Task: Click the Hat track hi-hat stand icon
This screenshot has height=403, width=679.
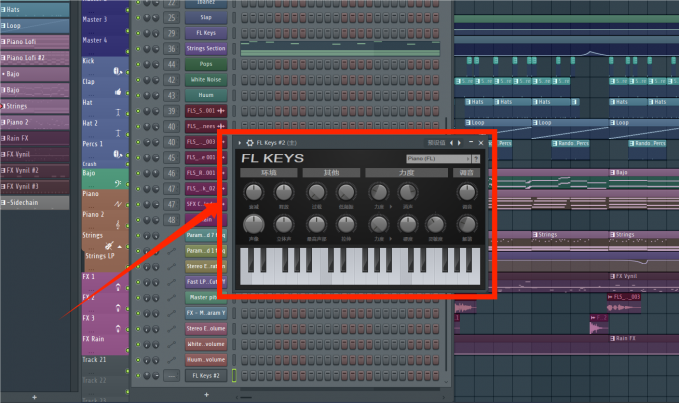Action: tap(118, 112)
